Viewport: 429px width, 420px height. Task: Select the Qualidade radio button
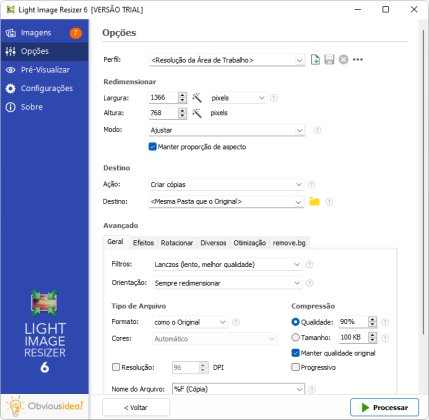295,322
